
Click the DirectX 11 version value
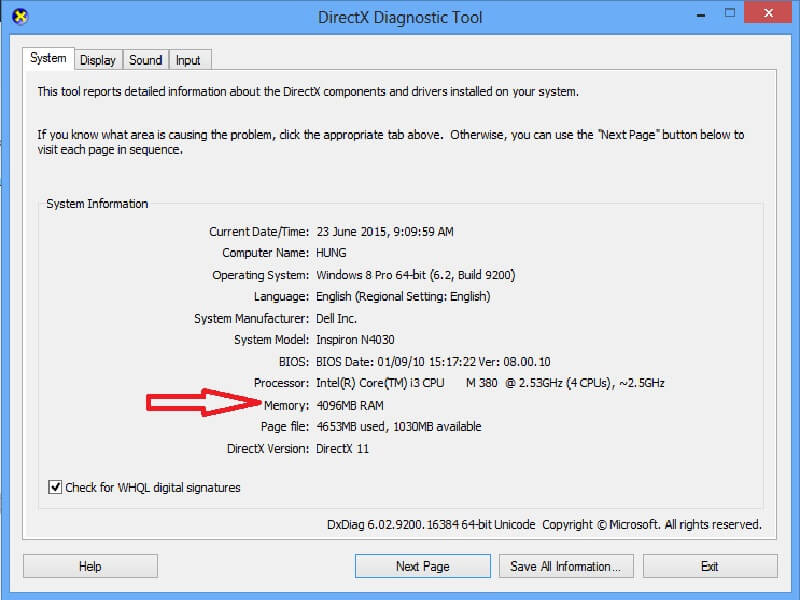pos(342,449)
